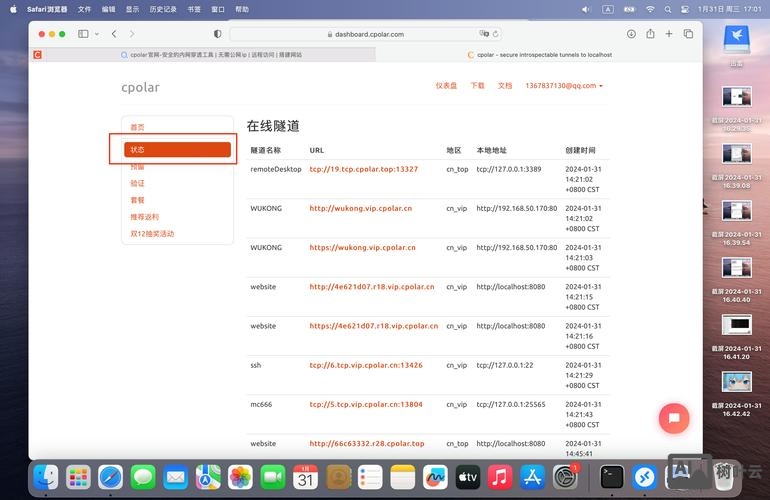Switch to the cpolar secure introspectable tunnels tab
The image size is (770, 500).
tap(539, 55)
